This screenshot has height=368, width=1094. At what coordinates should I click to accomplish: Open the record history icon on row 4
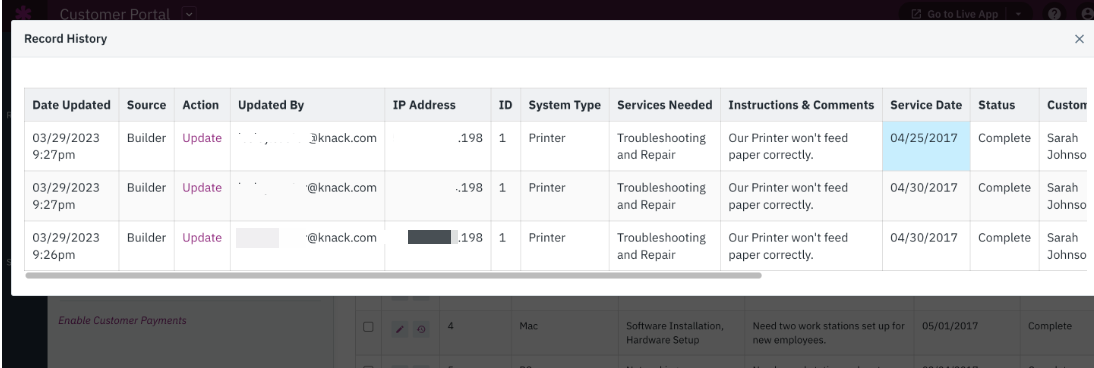421,329
